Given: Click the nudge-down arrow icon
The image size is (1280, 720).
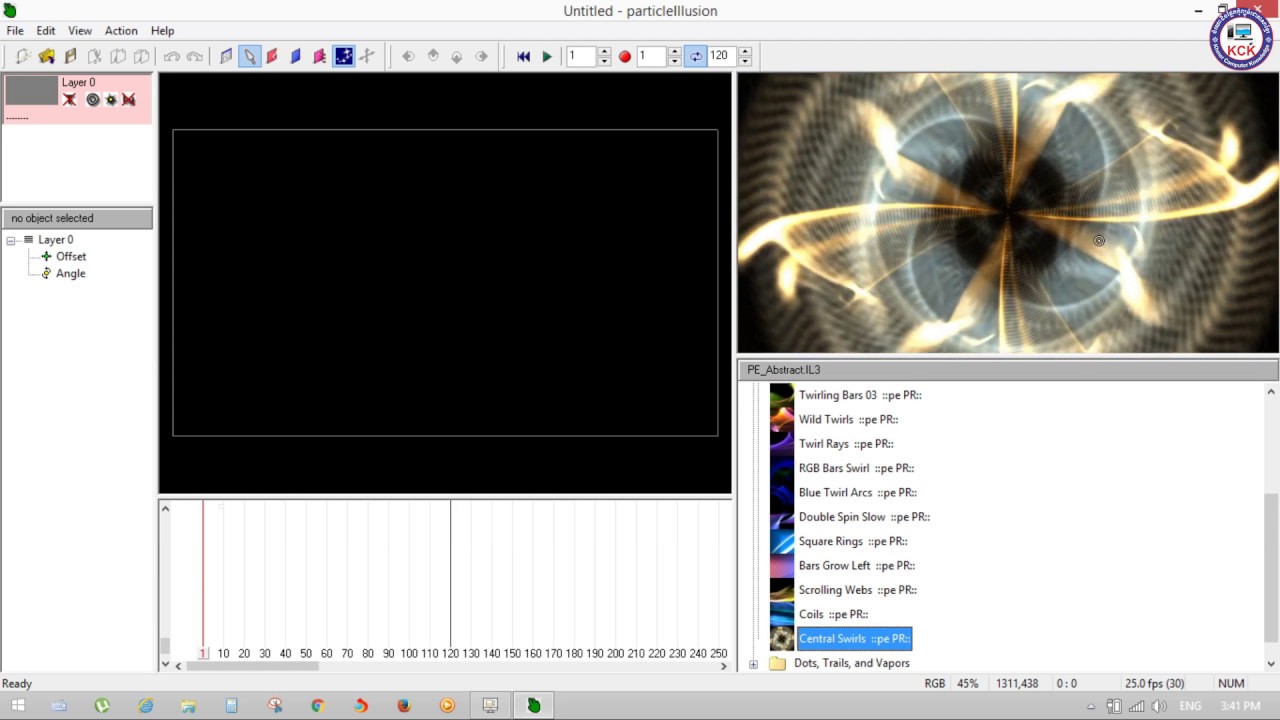Looking at the screenshot, I should pos(457,57).
